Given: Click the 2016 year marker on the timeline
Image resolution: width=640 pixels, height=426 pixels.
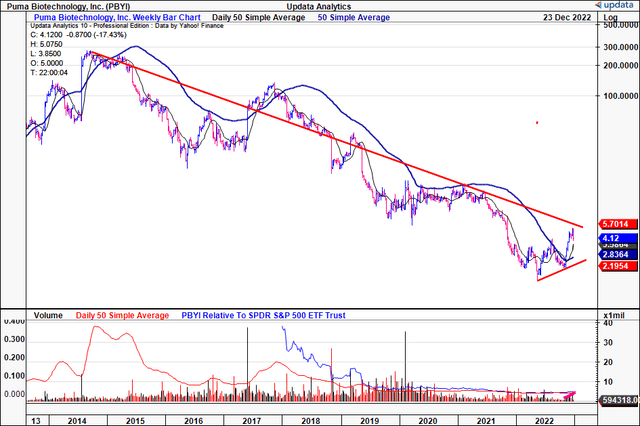Looking at the screenshot, I should coord(193,421).
